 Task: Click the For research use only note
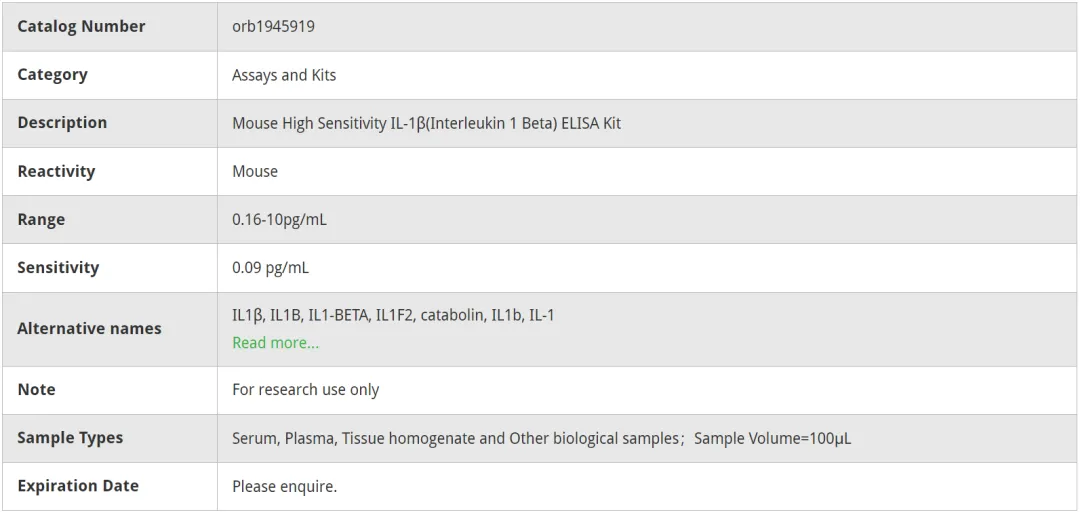[x=306, y=390]
